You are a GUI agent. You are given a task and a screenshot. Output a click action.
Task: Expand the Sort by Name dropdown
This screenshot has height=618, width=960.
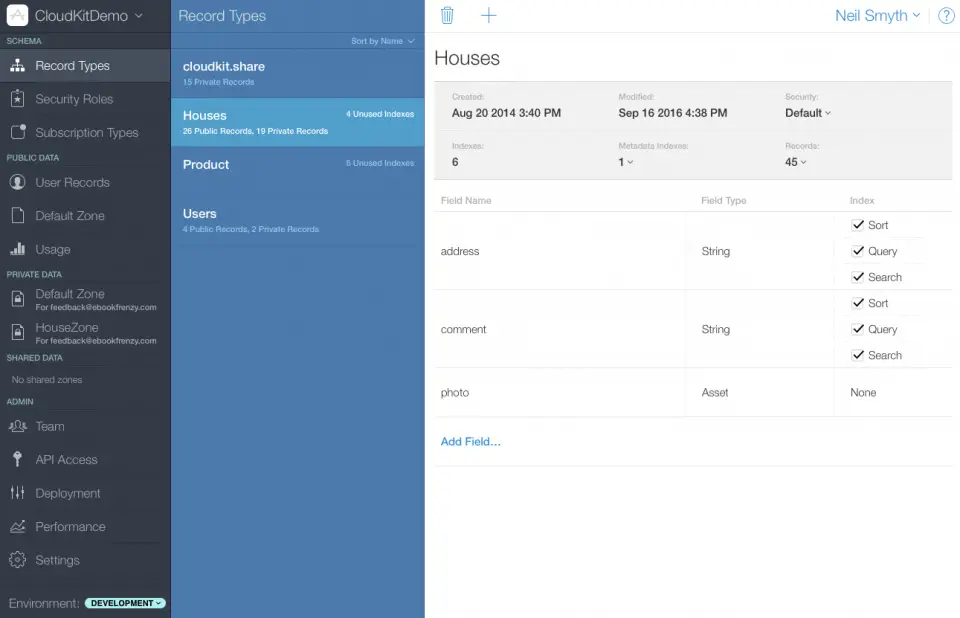click(x=382, y=41)
